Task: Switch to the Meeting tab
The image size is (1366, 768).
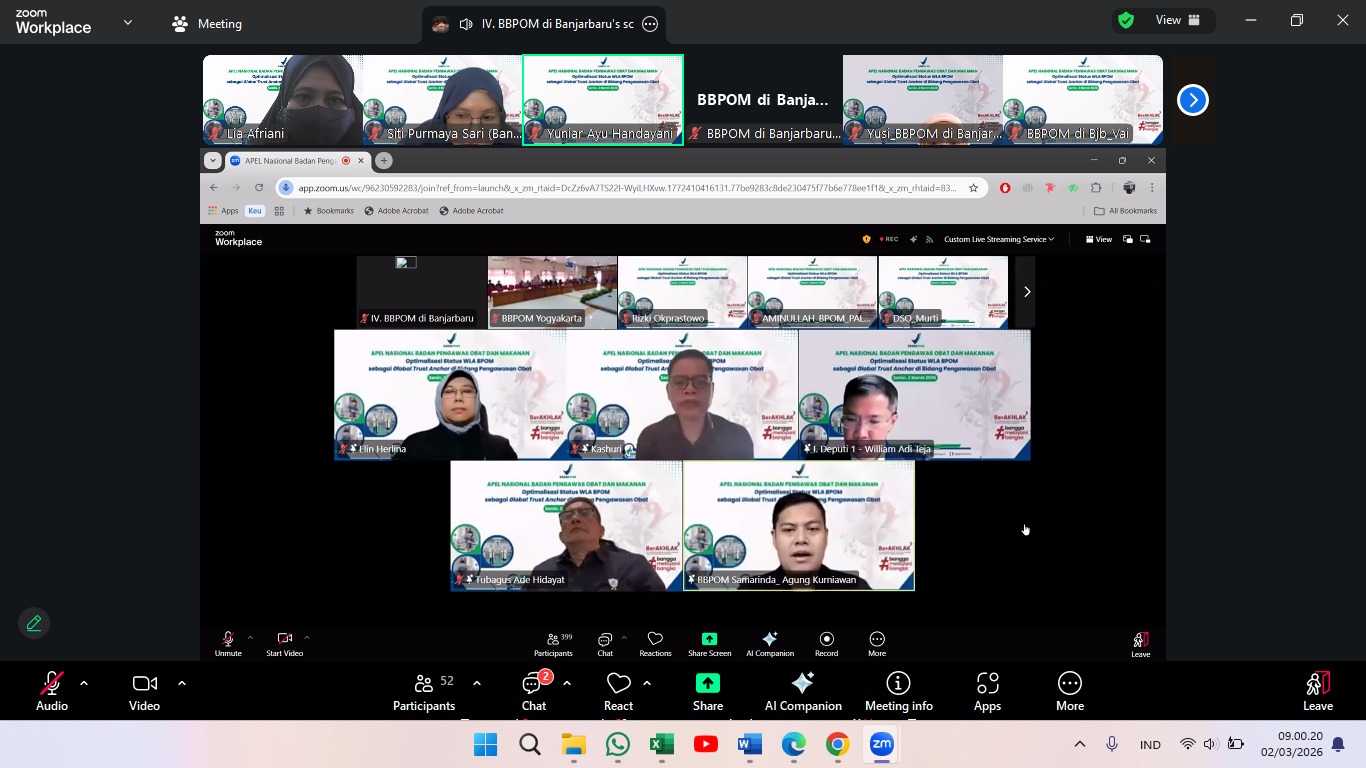Action: point(207,24)
